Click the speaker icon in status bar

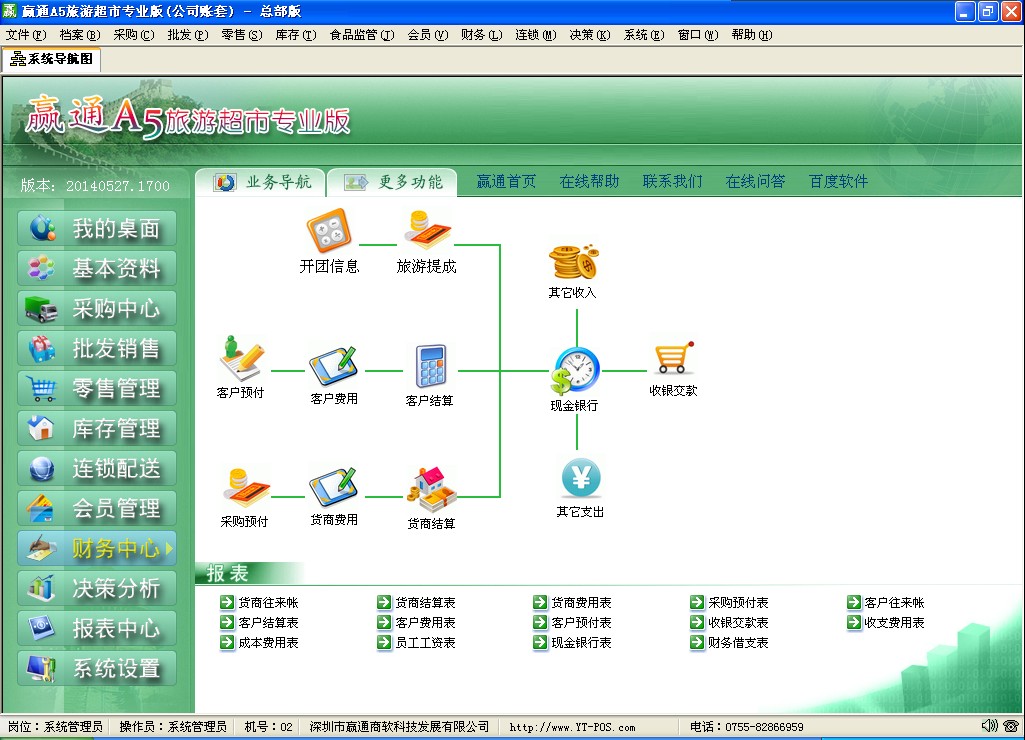989,726
